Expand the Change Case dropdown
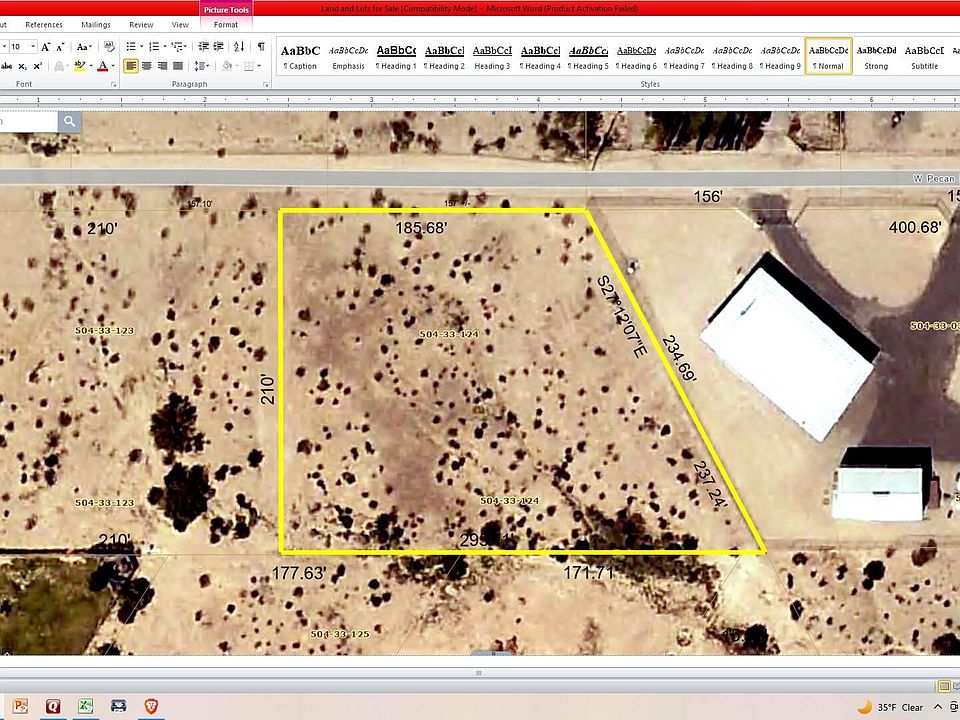This screenshot has width=960, height=720. tap(85, 47)
